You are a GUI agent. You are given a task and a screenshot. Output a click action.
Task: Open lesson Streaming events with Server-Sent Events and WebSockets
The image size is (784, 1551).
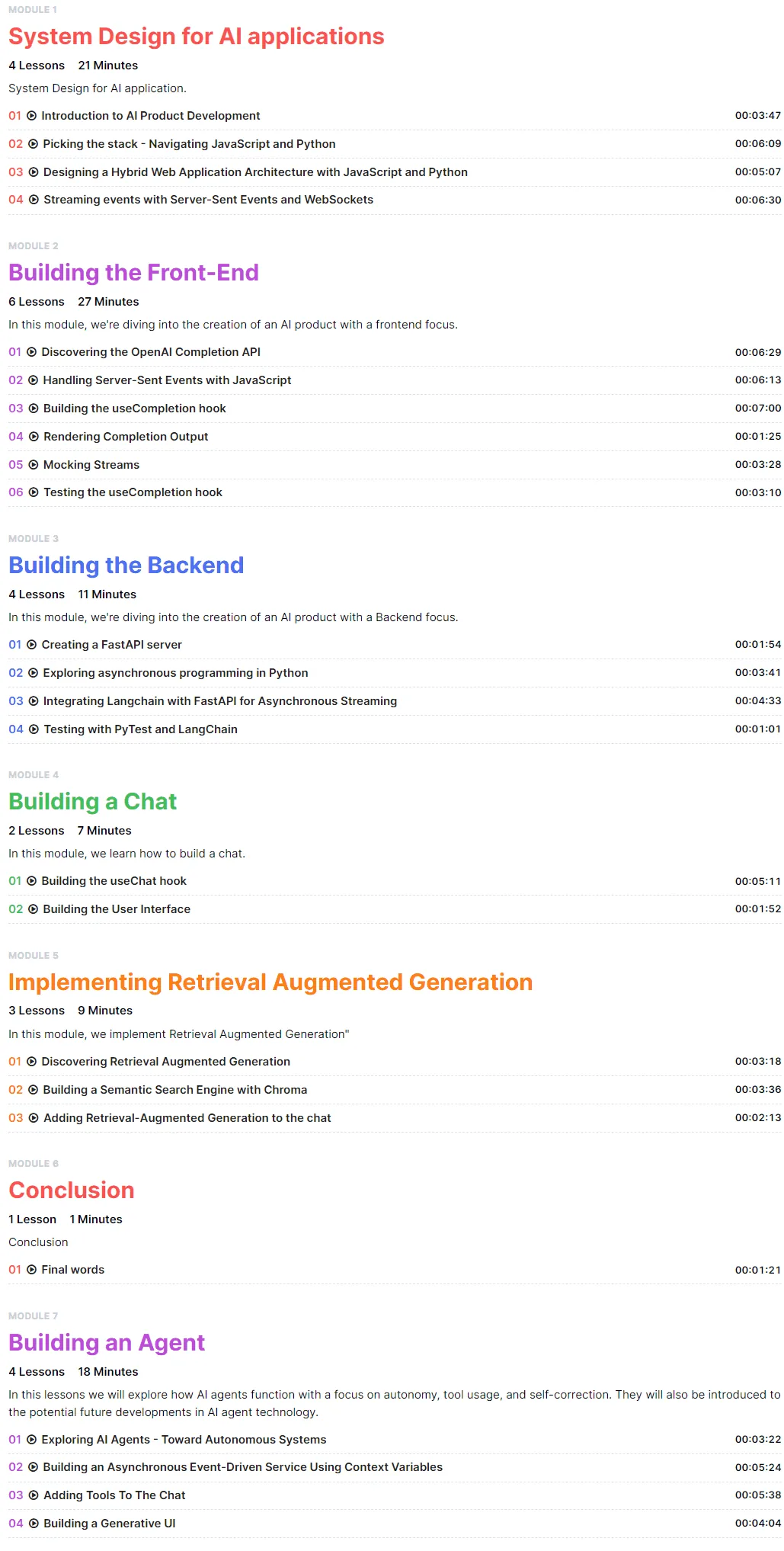(208, 200)
